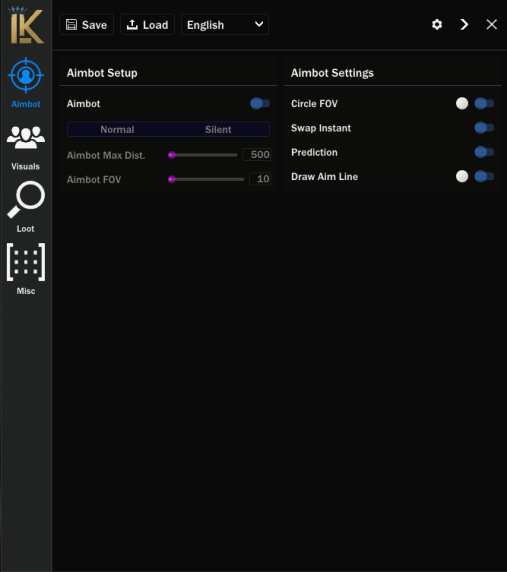Toggle the Circle FOV switch
This screenshot has height=572, width=507.
click(x=484, y=103)
